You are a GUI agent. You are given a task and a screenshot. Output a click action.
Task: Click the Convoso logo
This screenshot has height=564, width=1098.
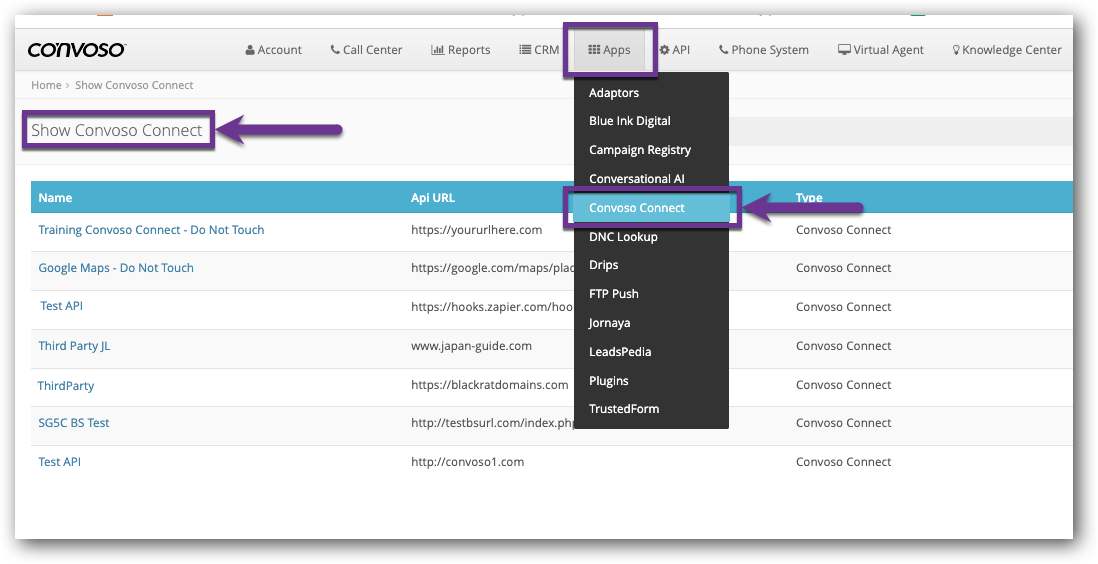click(76, 50)
